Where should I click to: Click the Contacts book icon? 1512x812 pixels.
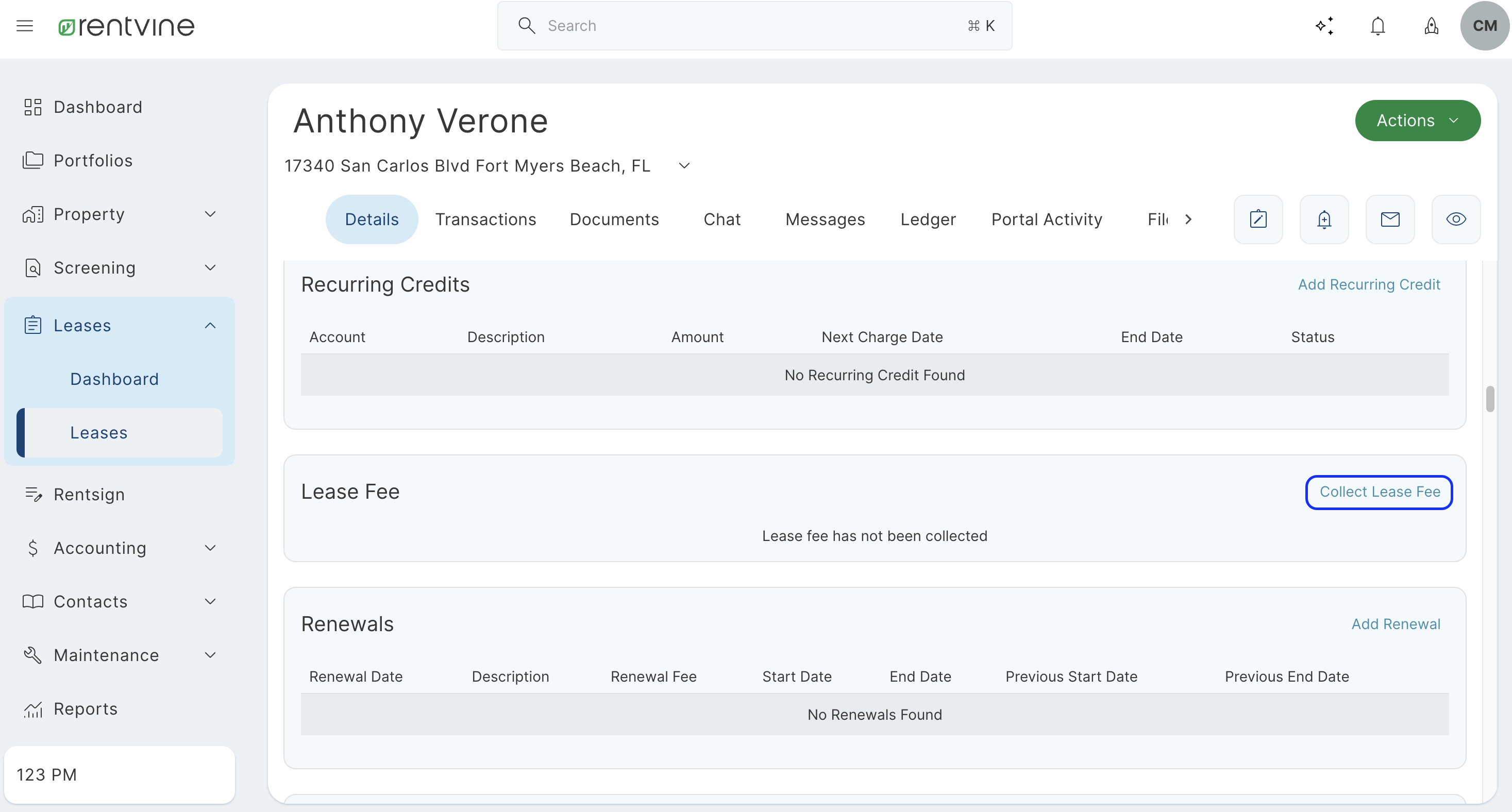(x=33, y=601)
